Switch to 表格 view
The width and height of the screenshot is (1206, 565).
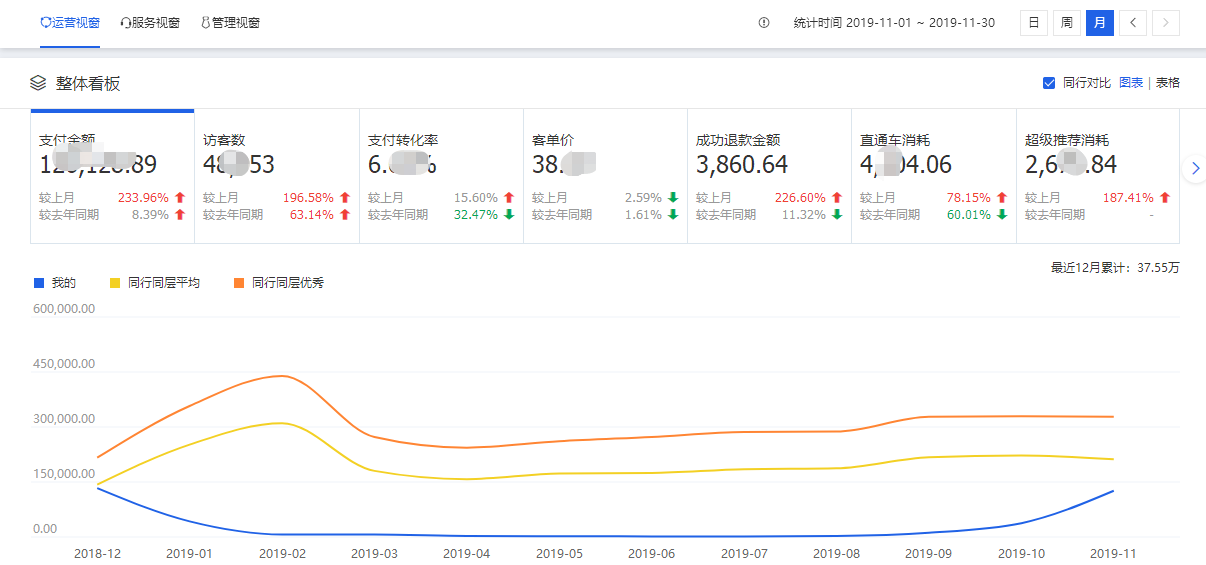(1168, 83)
